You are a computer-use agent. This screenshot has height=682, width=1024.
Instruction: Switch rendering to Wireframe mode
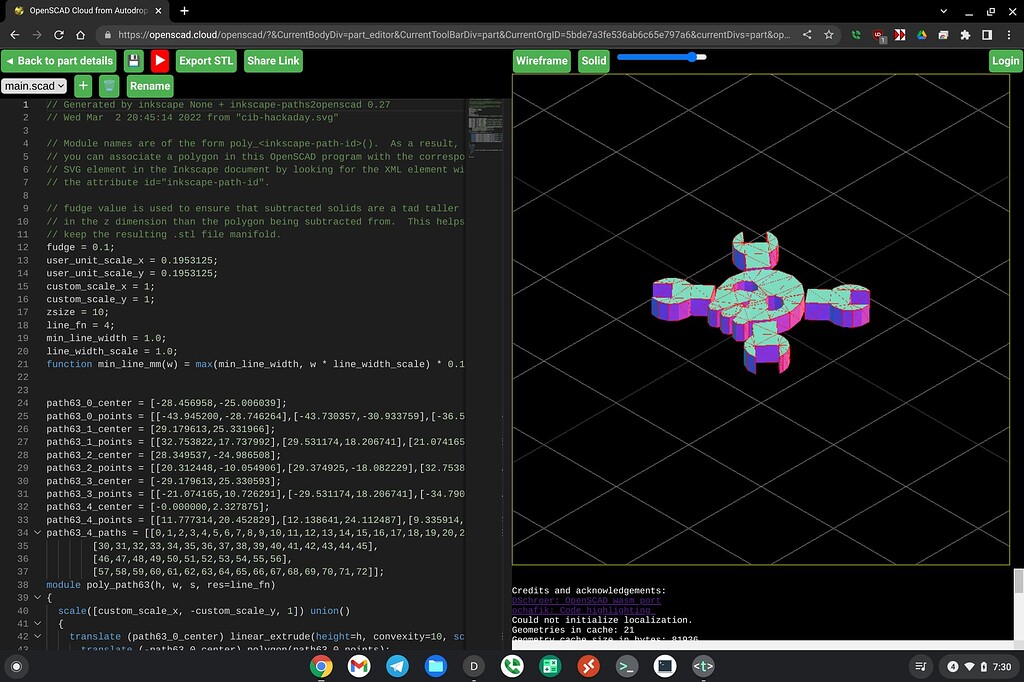click(541, 60)
